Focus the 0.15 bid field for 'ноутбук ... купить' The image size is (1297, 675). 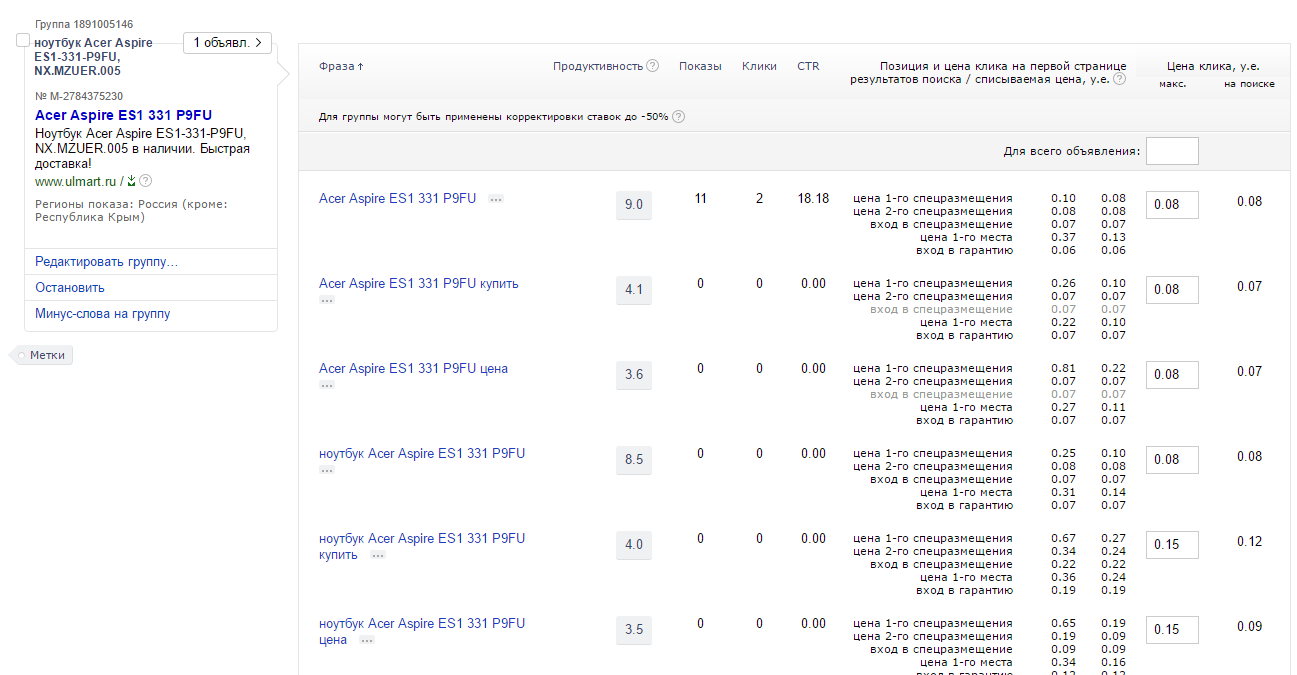click(1171, 545)
